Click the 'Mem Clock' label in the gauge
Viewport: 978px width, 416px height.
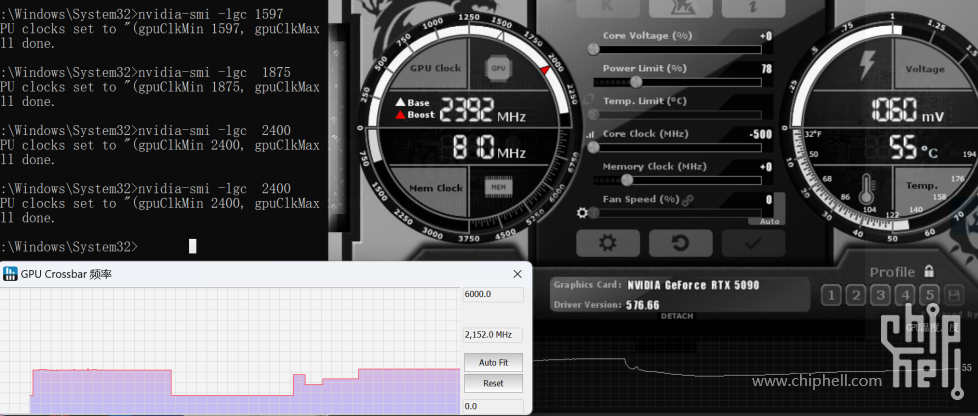436,188
